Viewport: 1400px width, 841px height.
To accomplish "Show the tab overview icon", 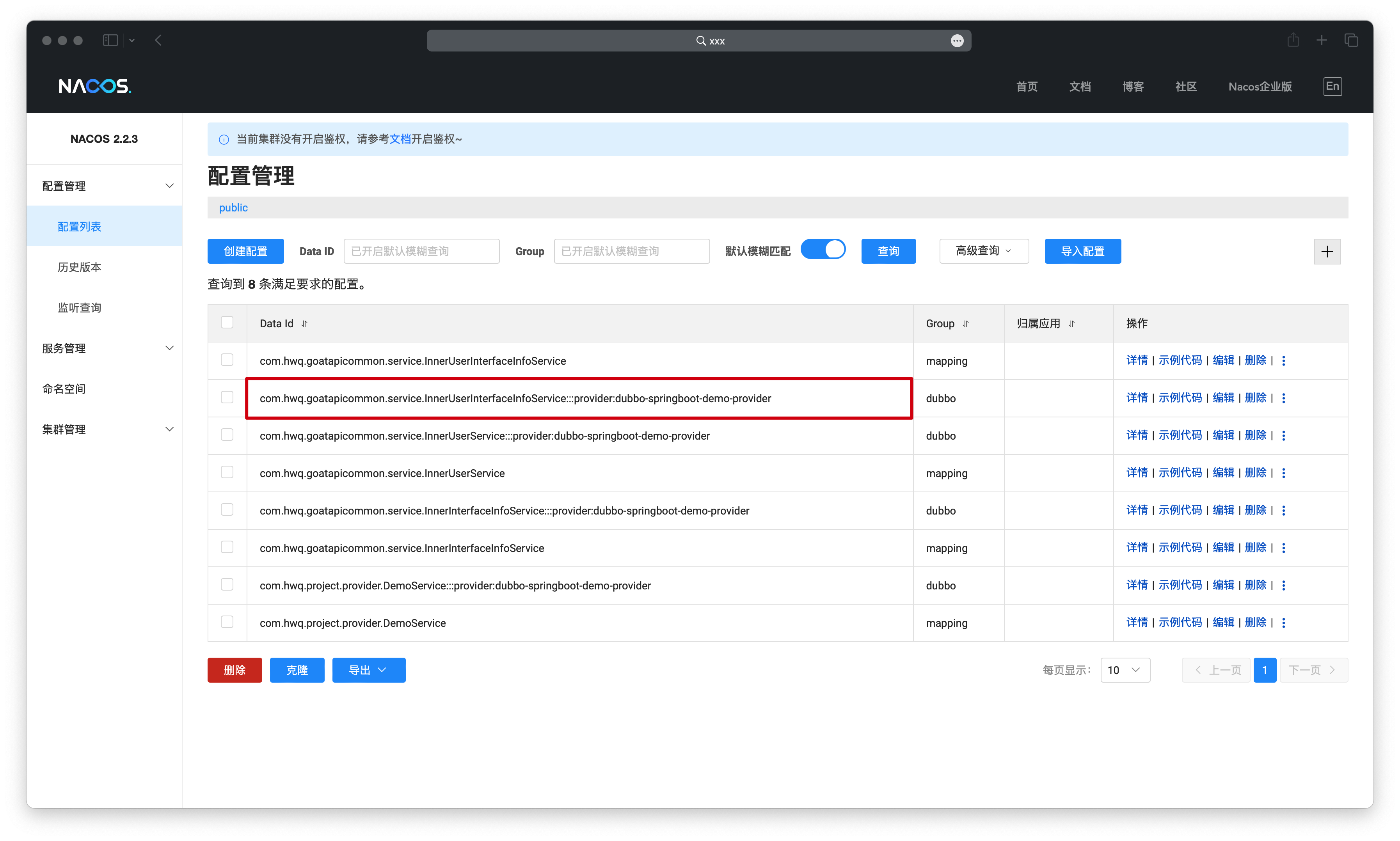I will (1351, 40).
